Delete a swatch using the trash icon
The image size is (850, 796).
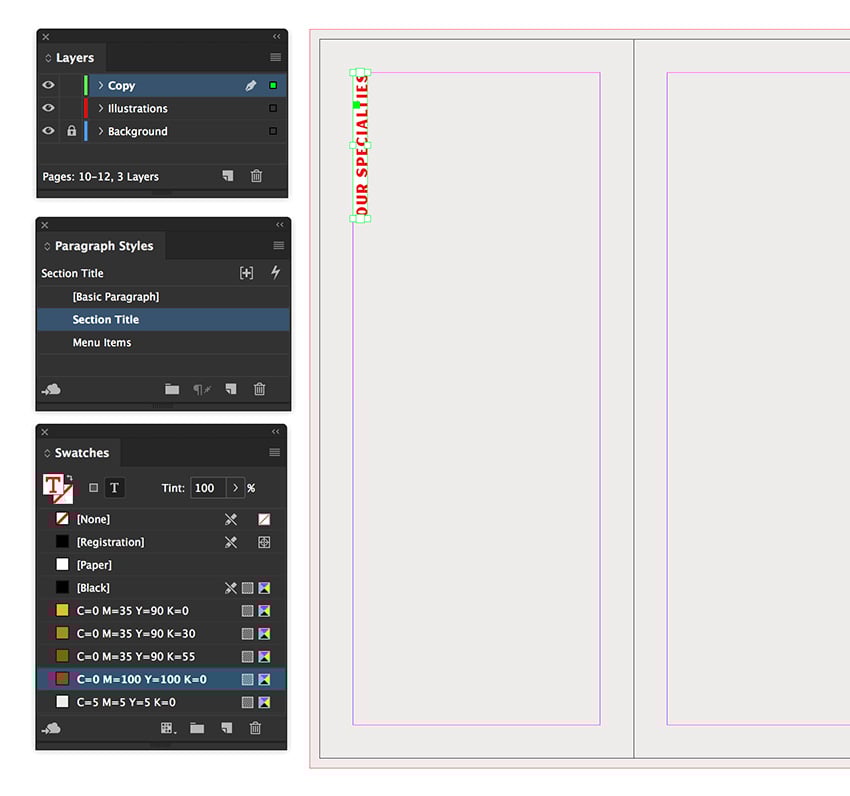(x=256, y=728)
